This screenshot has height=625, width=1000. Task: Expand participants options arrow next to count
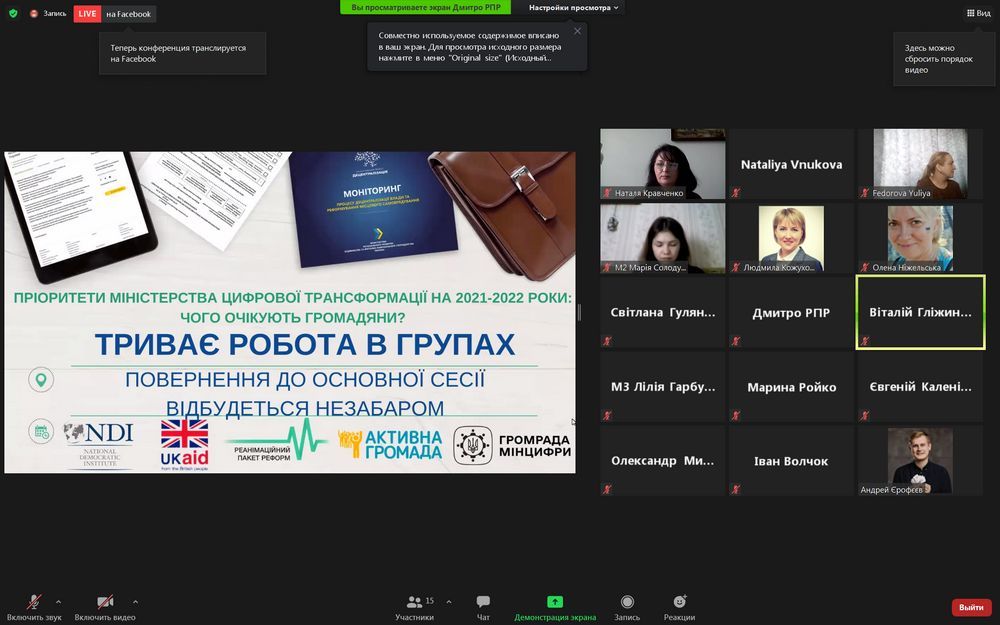point(448,602)
